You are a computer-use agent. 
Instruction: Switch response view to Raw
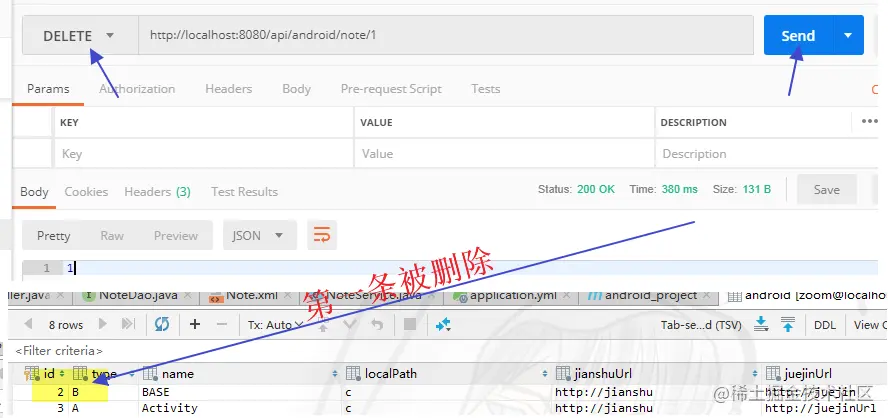click(112, 236)
